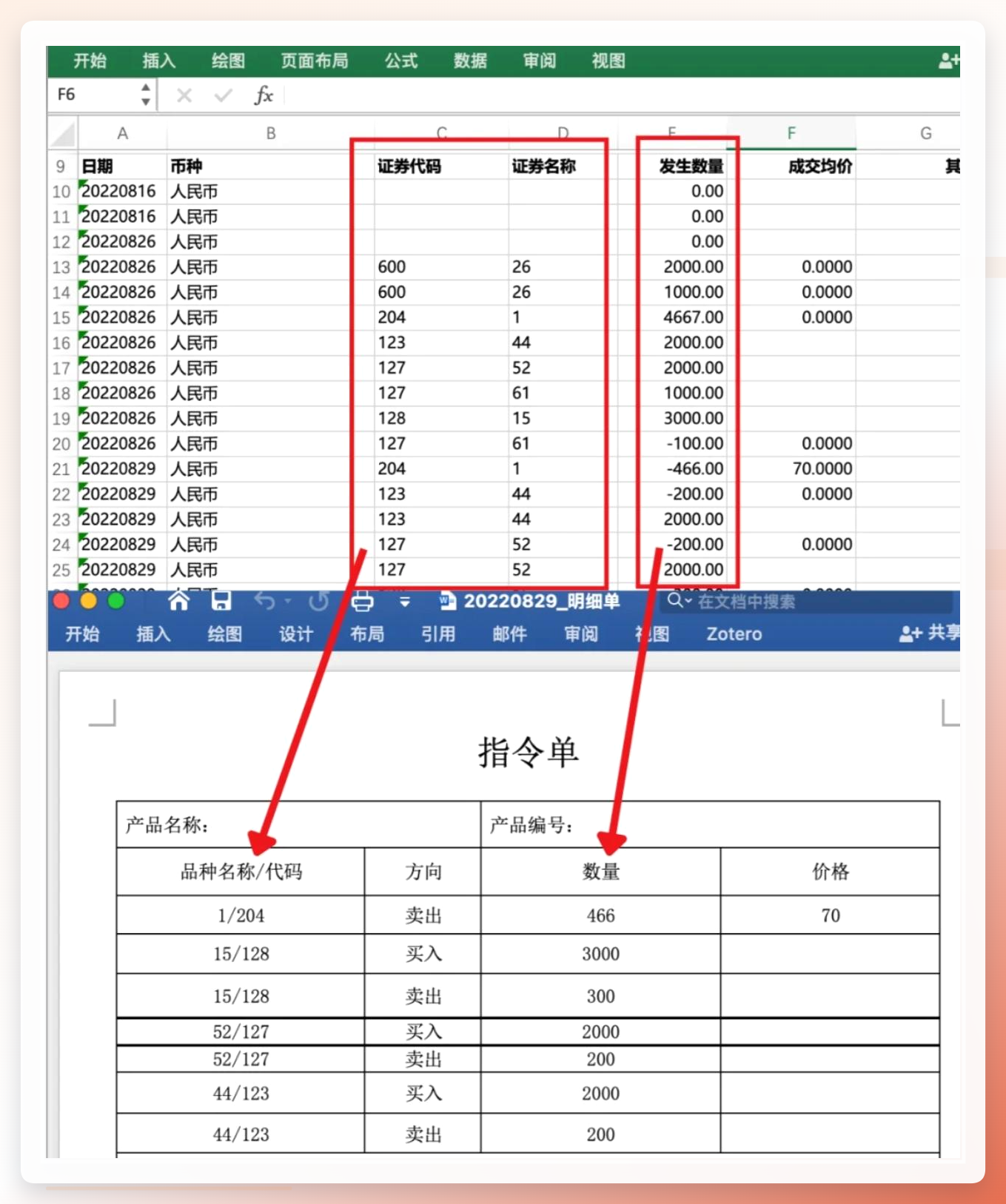Open Excel 审阅 ribbon tab
The image size is (1006, 1204).
[x=539, y=61]
